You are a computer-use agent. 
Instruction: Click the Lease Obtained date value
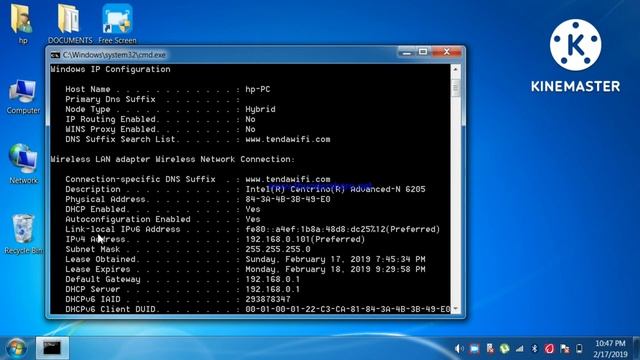pyautogui.click(x=335, y=259)
